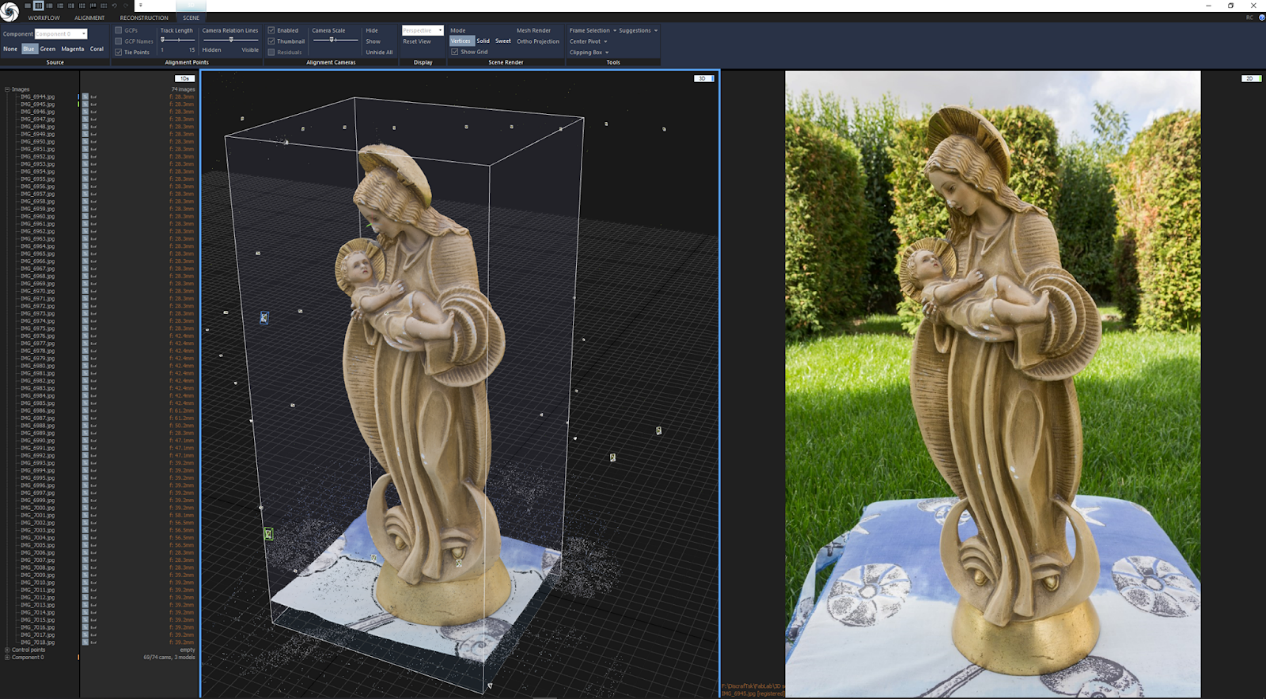This screenshot has width=1266, height=699.
Task: Click the RealityCapture application logo icon
Action: click(x=9, y=11)
